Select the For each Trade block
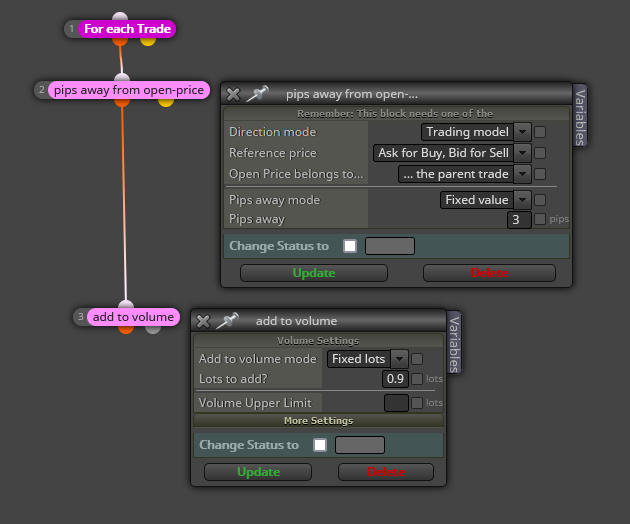The height and width of the screenshot is (524, 630). (x=127, y=29)
